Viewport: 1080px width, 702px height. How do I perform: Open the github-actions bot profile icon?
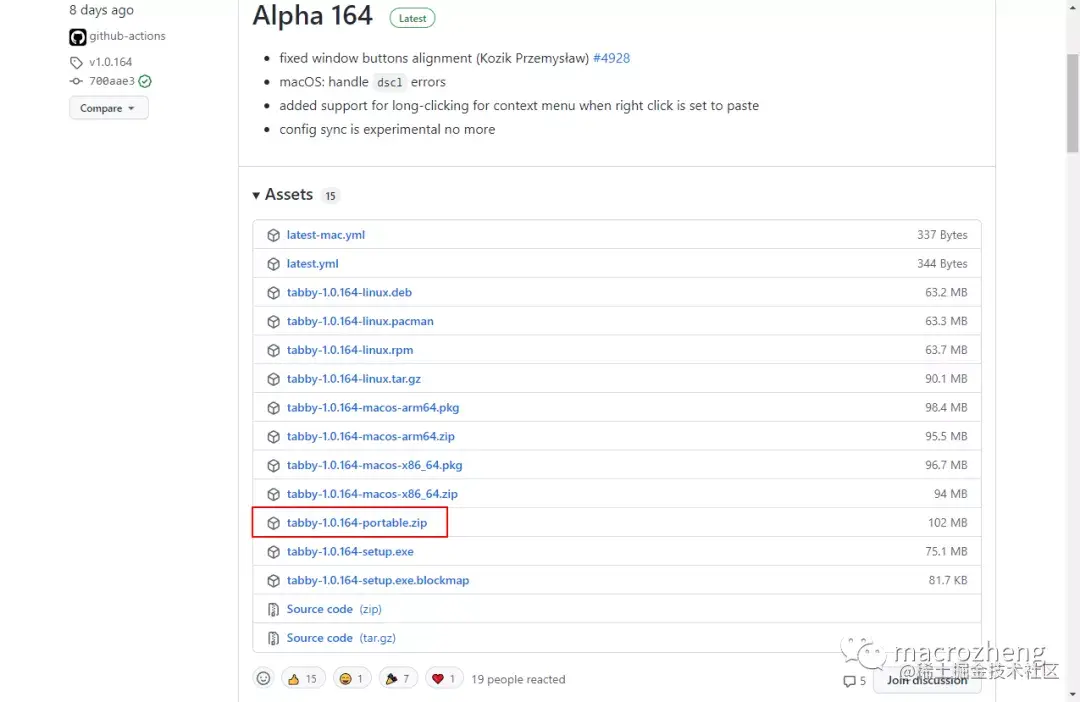pyautogui.click(x=77, y=36)
